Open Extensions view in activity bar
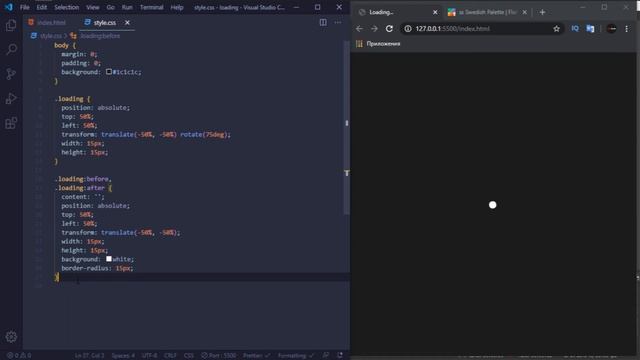The height and width of the screenshot is (360, 640). [x=11, y=123]
